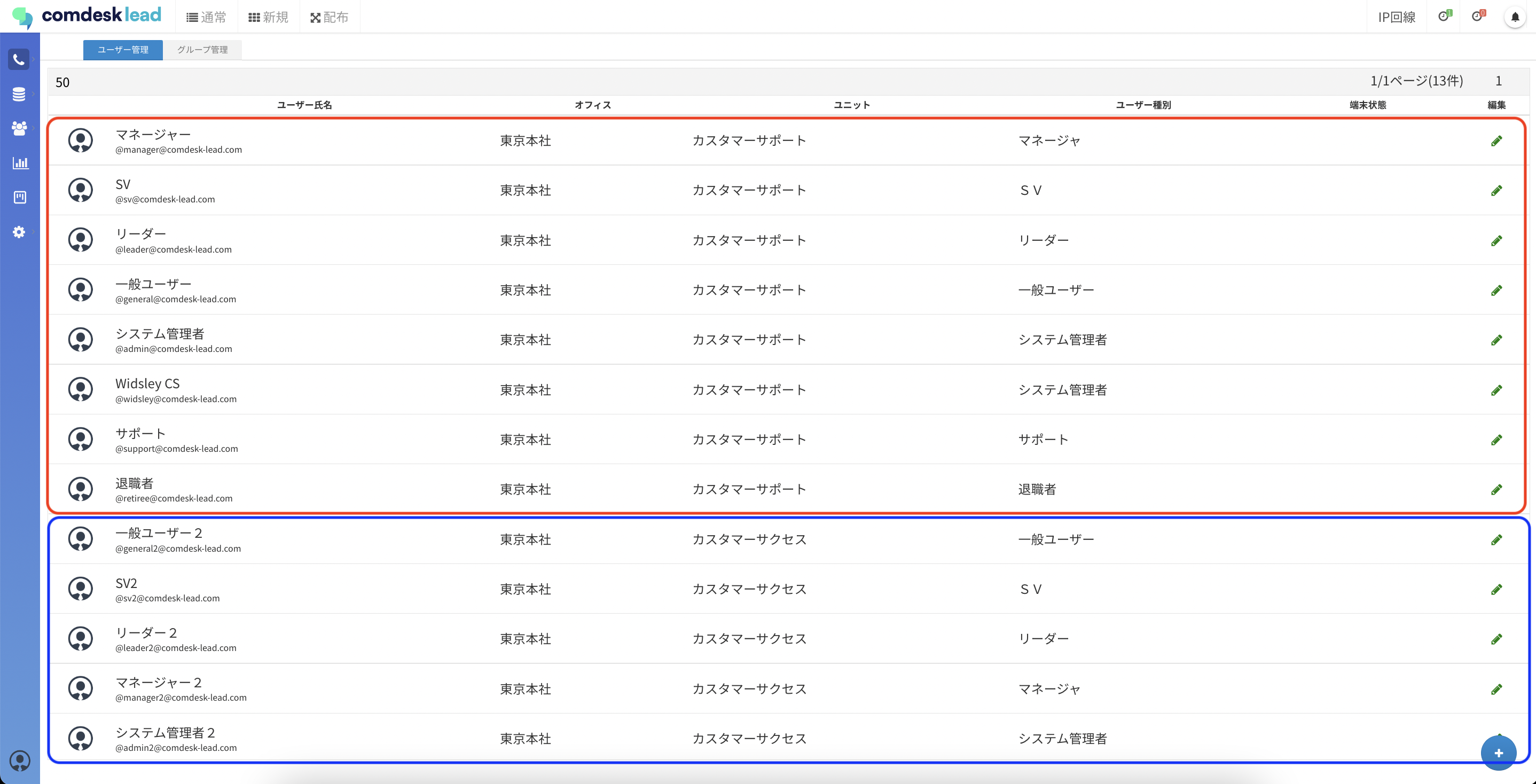
Task: Switch to グループ管理 tab
Action: [x=202, y=50]
